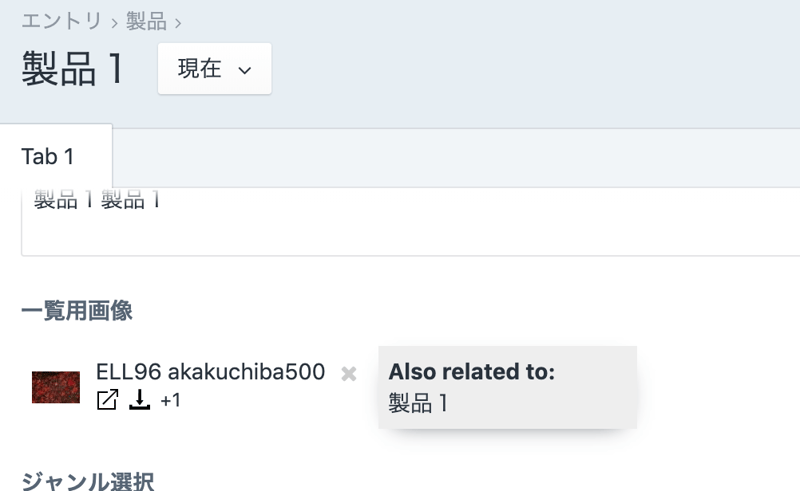This screenshot has width=800, height=491.
Task: Remove the ELL96 akakuchiba500 asset
Action: tap(349, 373)
